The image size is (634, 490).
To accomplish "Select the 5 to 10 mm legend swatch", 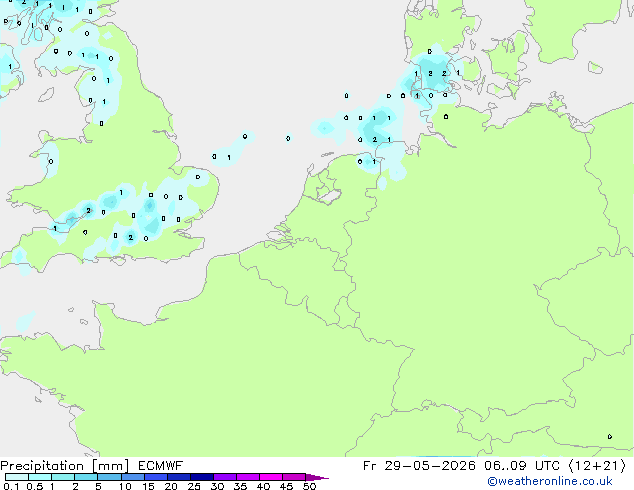I will click(x=109, y=477).
